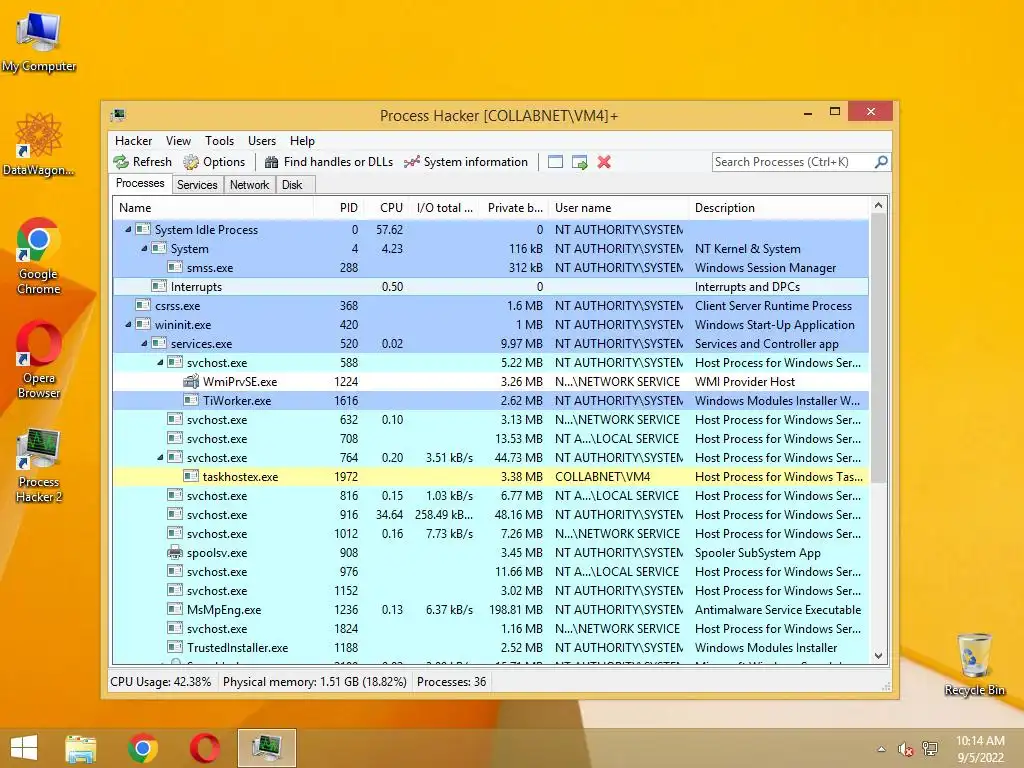Image resolution: width=1024 pixels, height=768 pixels.
Task: Click the smss.exe process icon
Action: tap(175, 267)
